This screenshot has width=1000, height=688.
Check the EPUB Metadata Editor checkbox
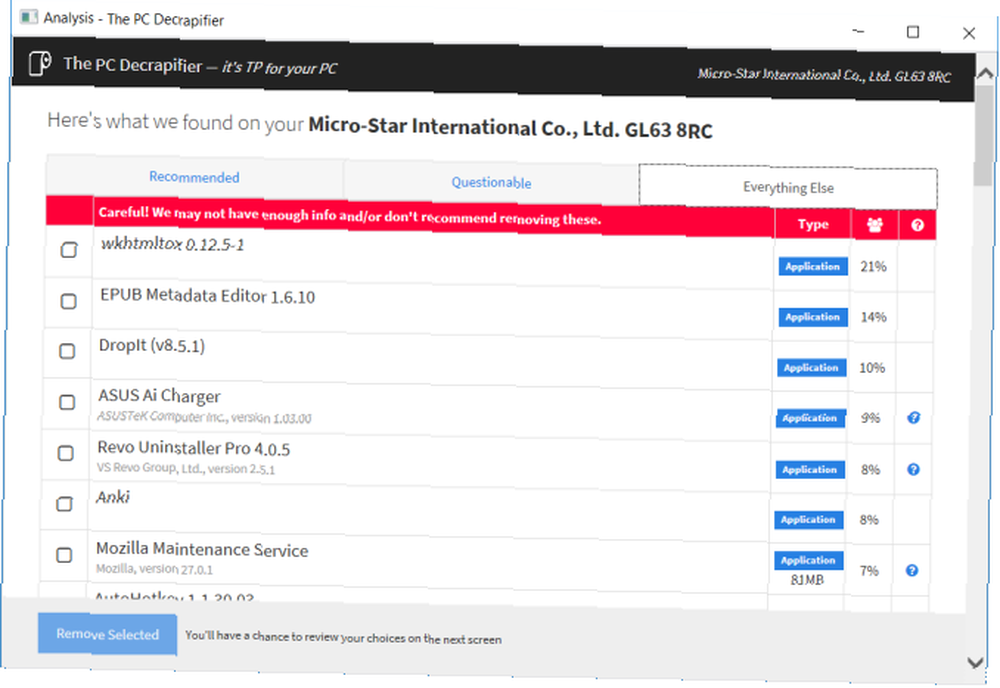coord(68,301)
